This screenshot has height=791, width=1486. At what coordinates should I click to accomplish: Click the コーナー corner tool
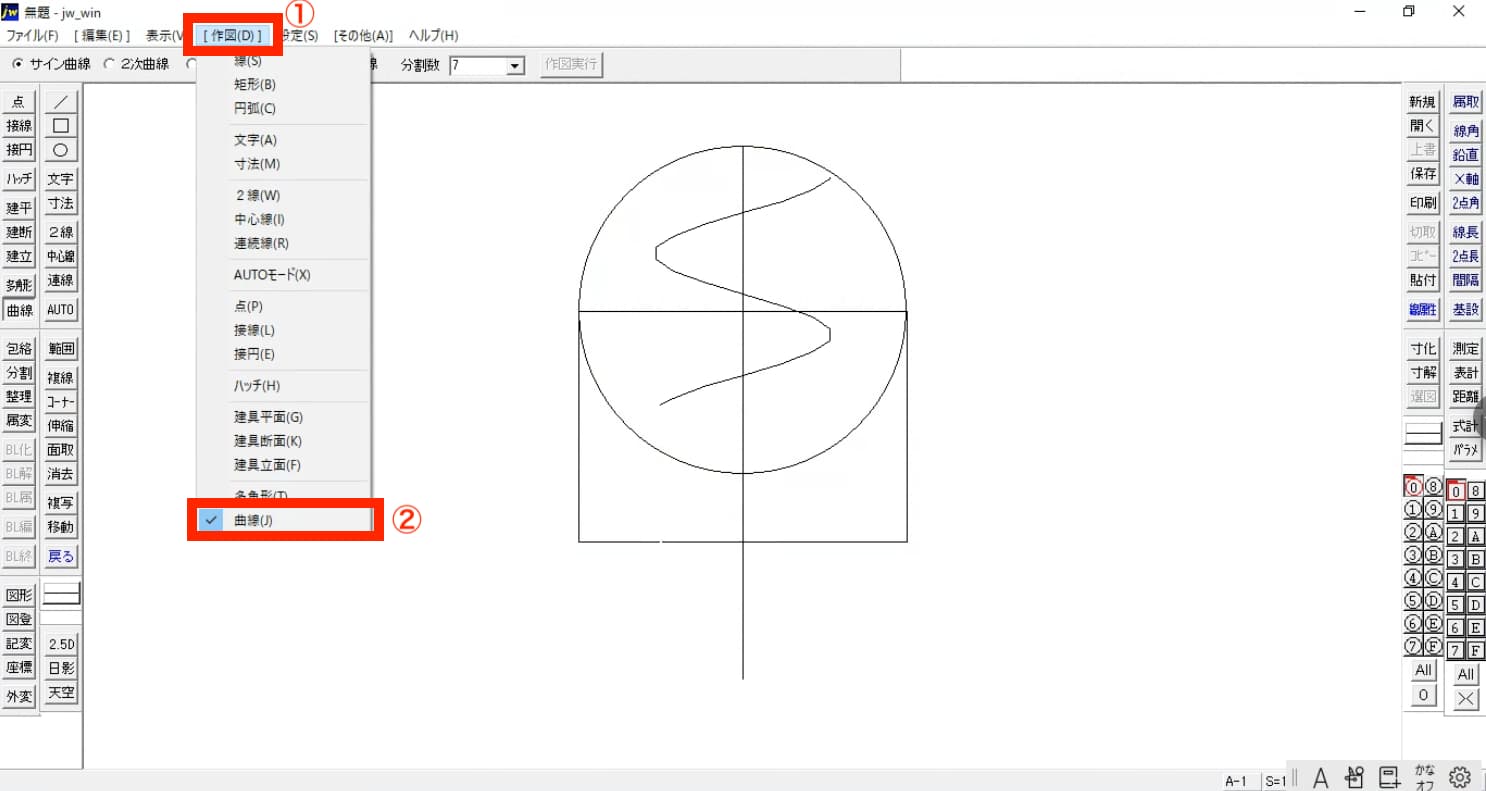point(61,402)
